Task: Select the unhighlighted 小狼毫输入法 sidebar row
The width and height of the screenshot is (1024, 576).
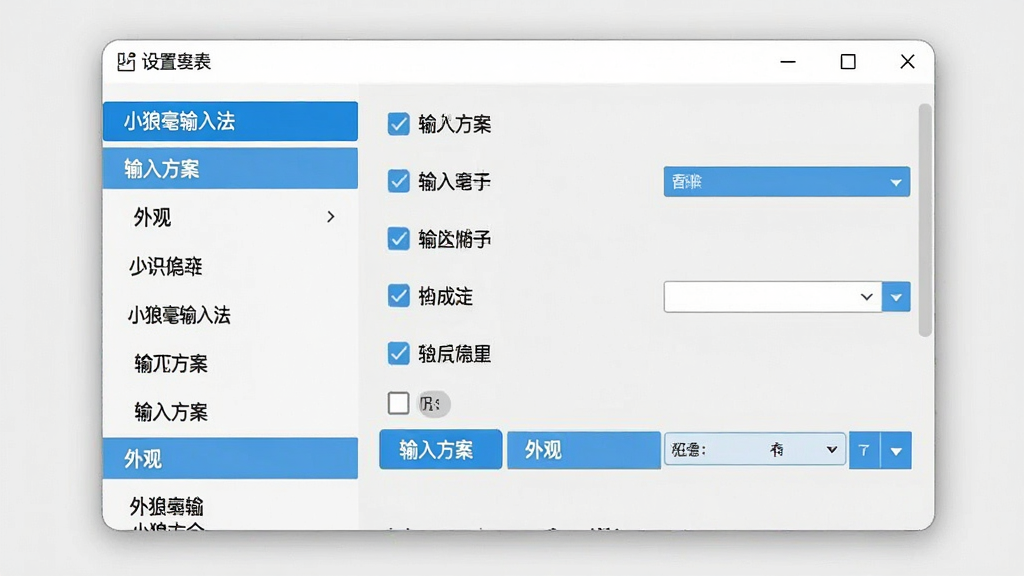Action: coord(179,315)
